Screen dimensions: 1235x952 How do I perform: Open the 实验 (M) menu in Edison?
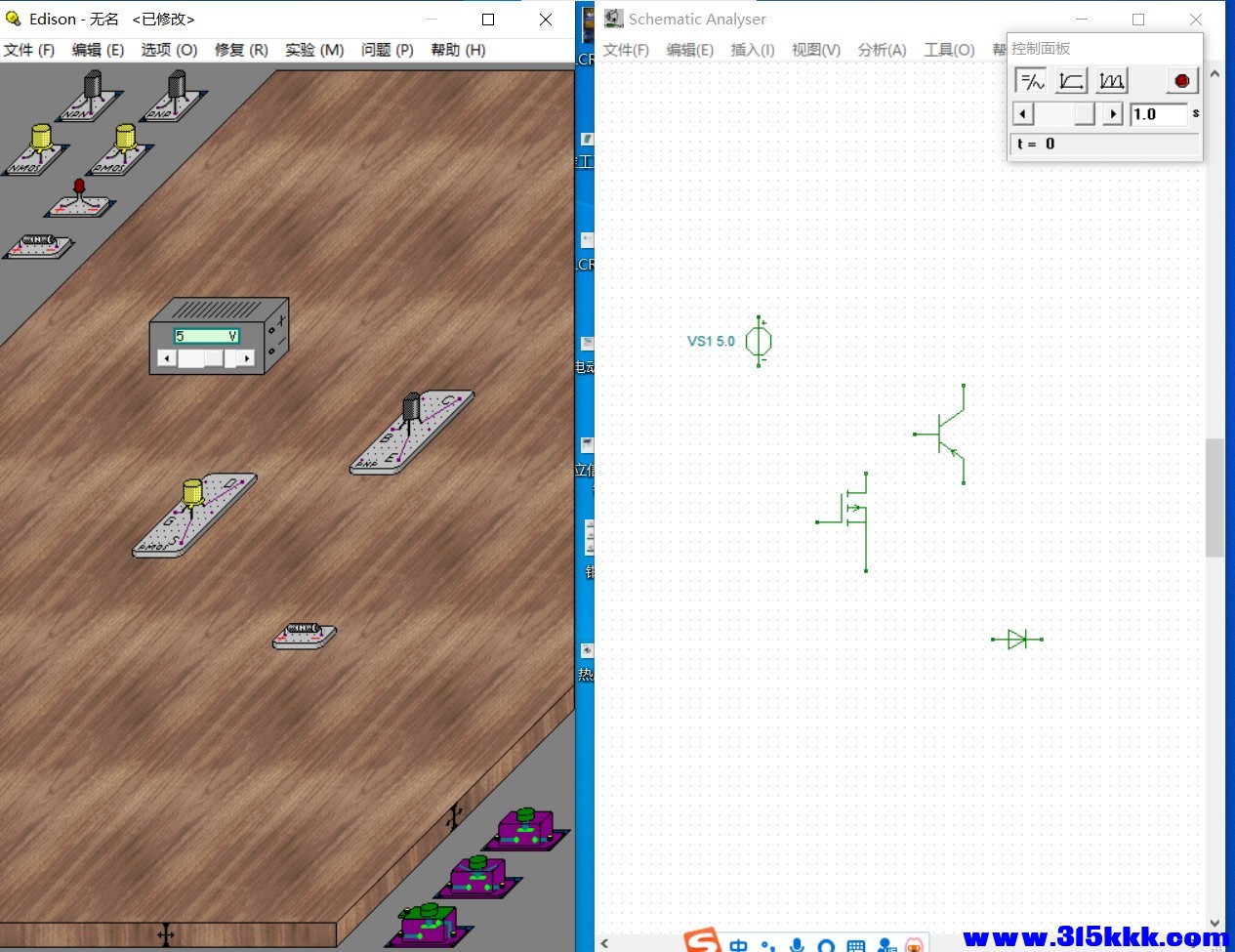pyautogui.click(x=314, y=50)
